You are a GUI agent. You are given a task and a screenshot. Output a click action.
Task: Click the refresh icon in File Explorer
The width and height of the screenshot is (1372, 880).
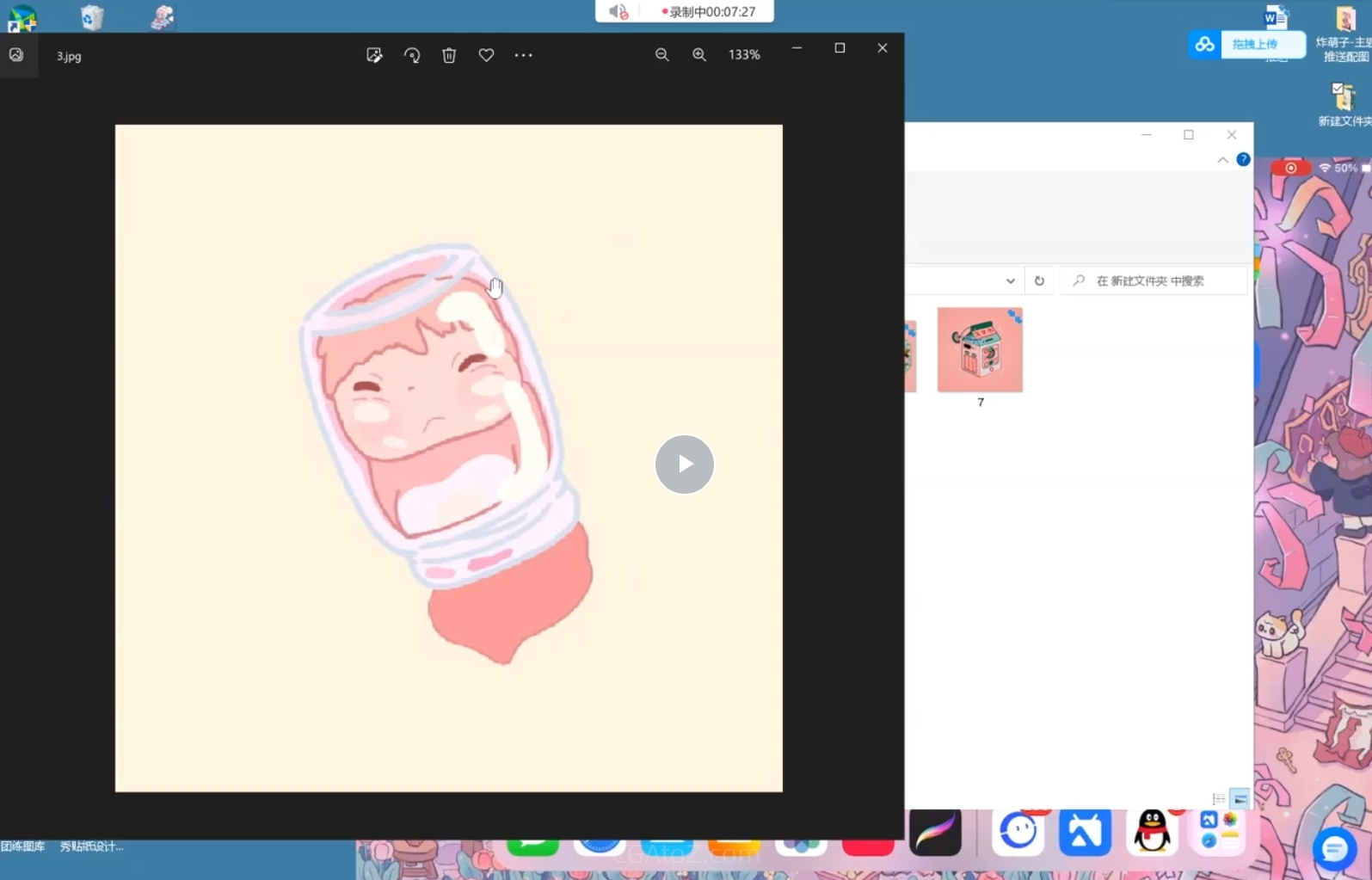pos(1039,280)
